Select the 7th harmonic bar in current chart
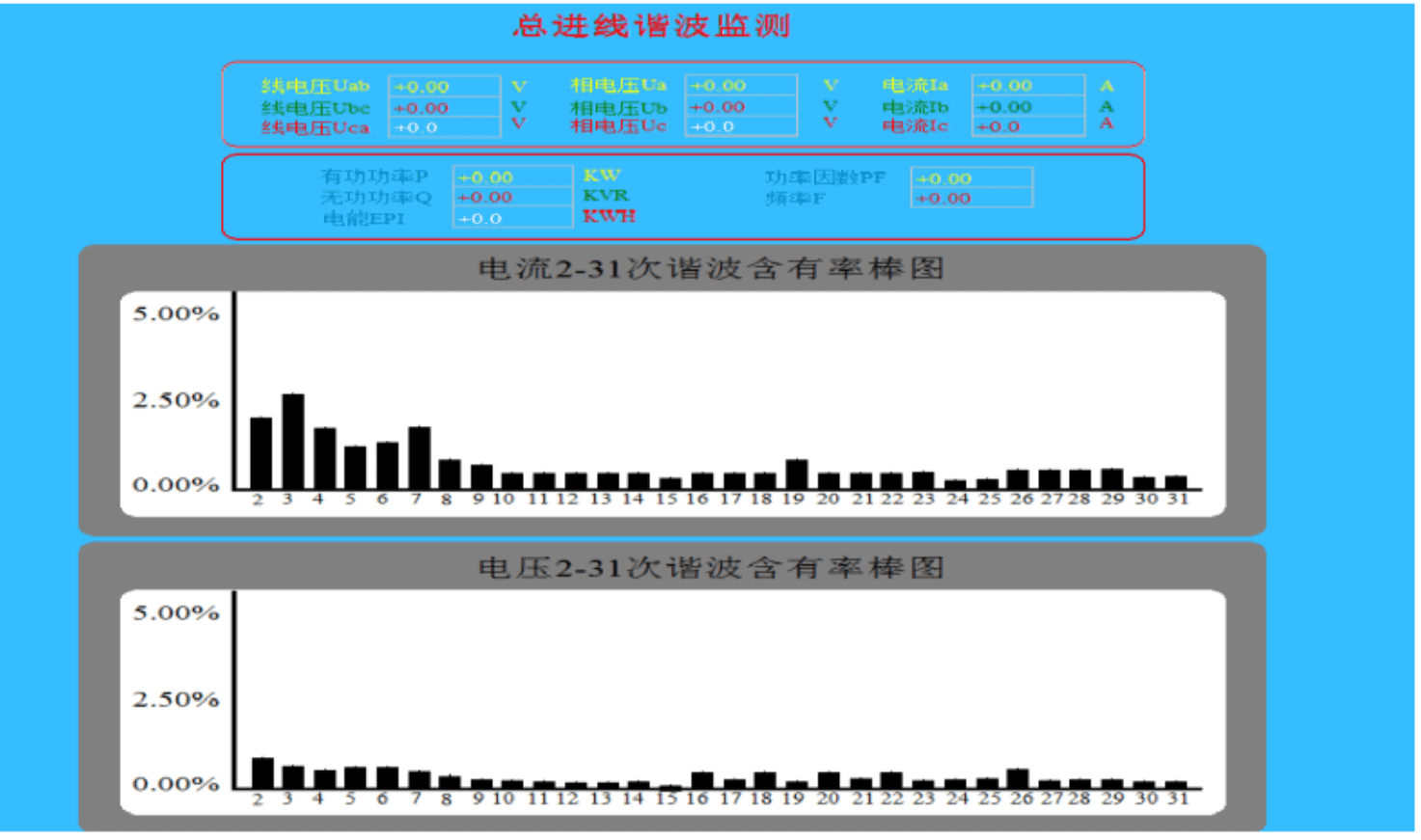Screen dimensions: 1421x840 point(419,457)
